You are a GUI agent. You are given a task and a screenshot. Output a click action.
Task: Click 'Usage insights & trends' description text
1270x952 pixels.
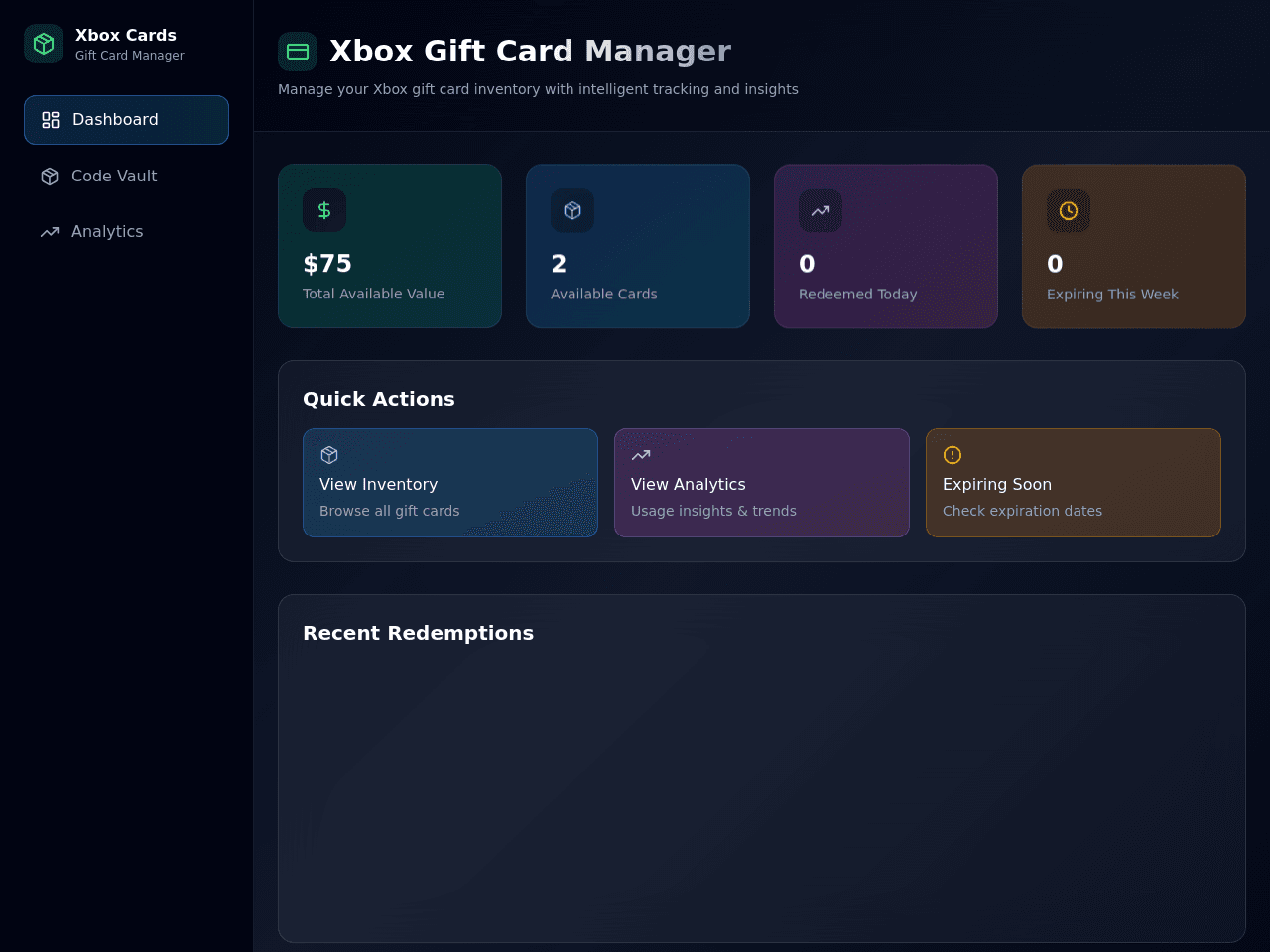(x=713, y=511)
